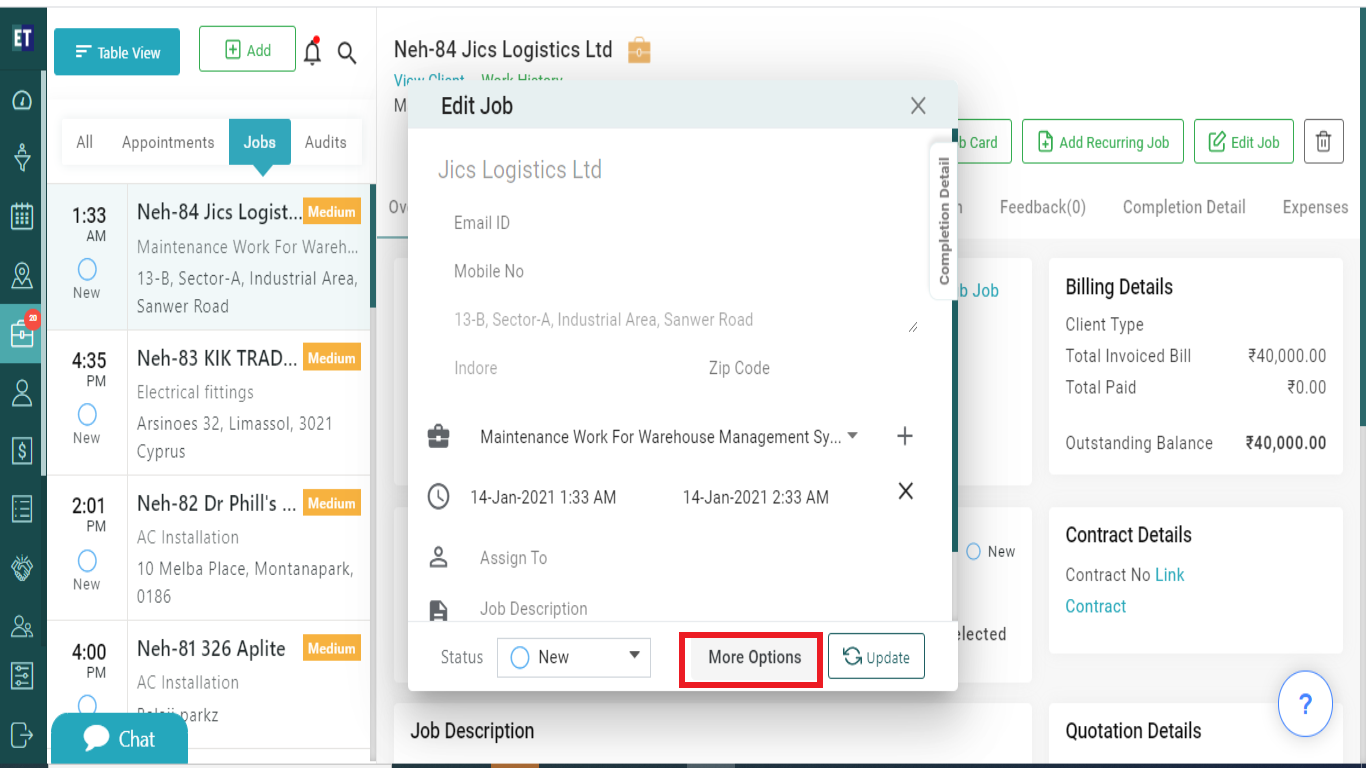Add another service with plus icon

pos(905,436)
